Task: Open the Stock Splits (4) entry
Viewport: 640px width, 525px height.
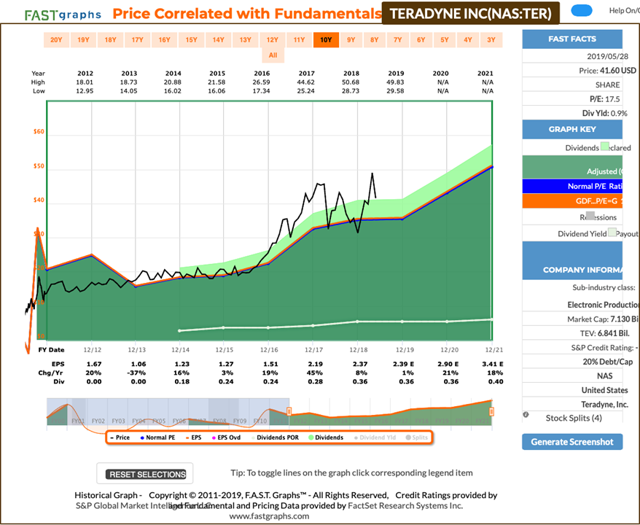Action: tap(574, 418)
